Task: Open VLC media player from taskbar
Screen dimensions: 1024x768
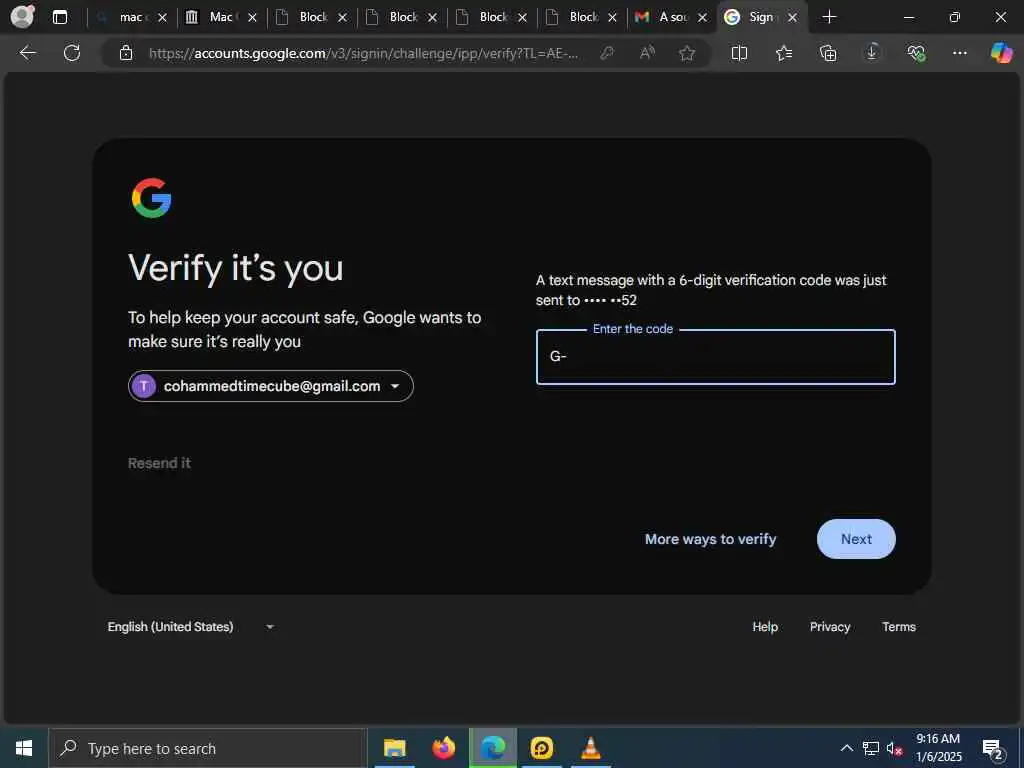Action: point(590,748)
